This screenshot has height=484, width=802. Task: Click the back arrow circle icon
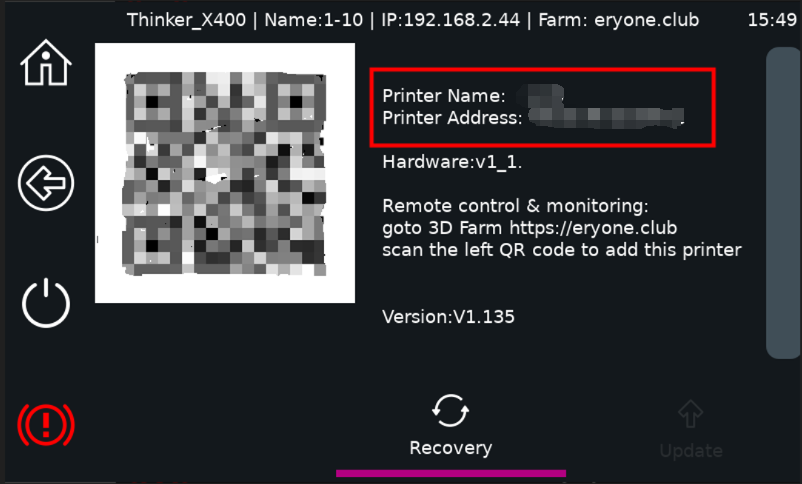(46, 183)
